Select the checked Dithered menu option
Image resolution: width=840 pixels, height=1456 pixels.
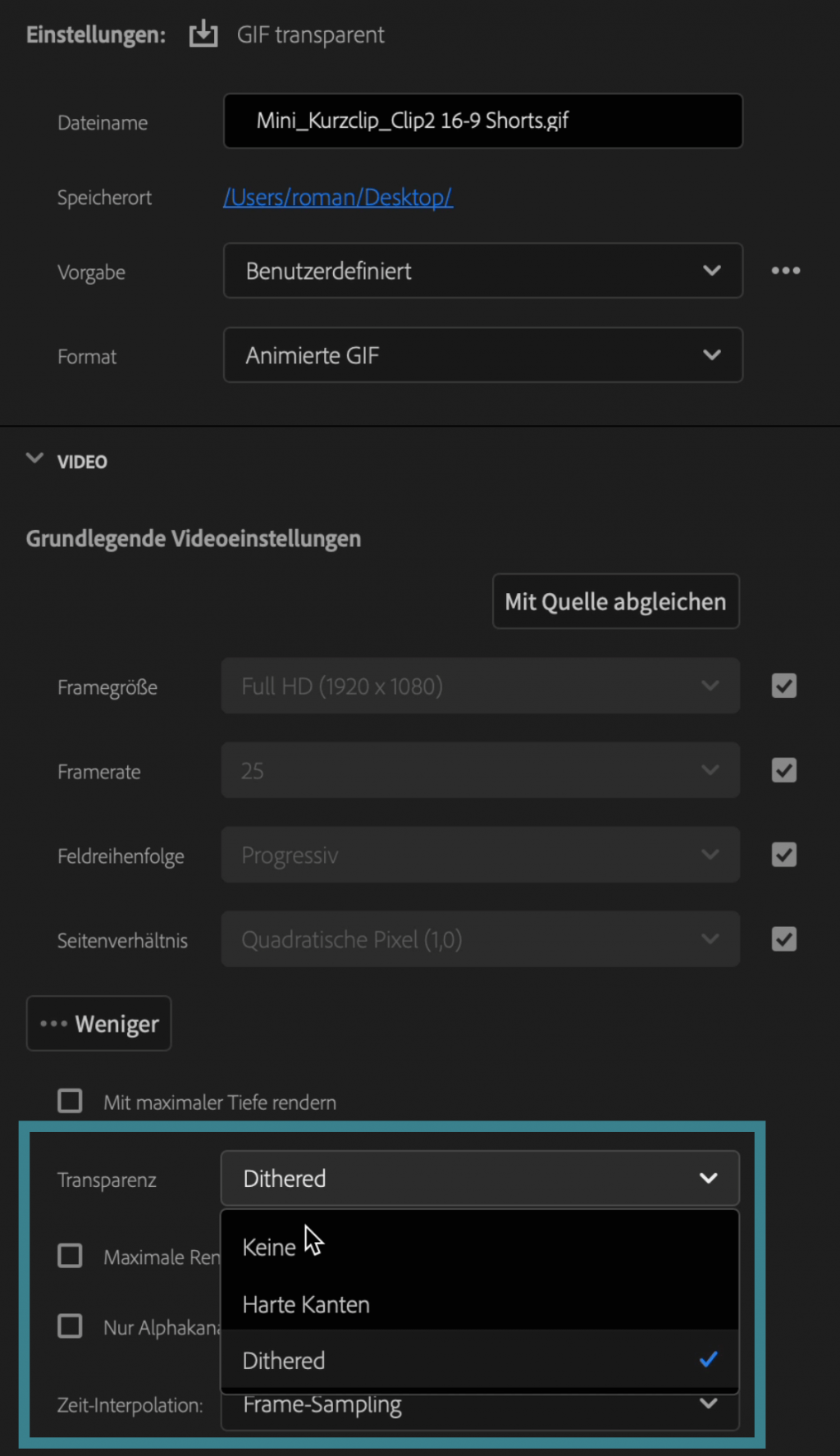point(480,1360)
